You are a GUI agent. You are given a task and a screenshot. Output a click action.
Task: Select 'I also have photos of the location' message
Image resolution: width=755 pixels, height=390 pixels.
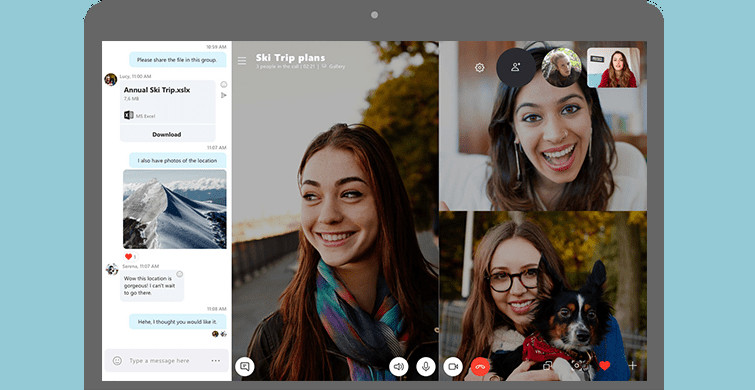click(x=178, y=160)
